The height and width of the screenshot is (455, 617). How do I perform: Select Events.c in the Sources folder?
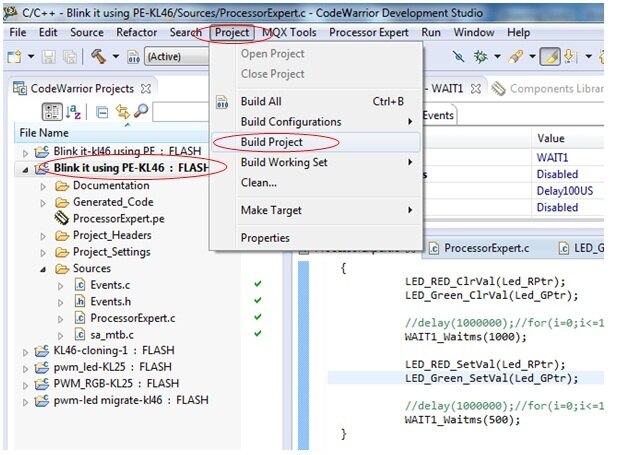point(110,285)
